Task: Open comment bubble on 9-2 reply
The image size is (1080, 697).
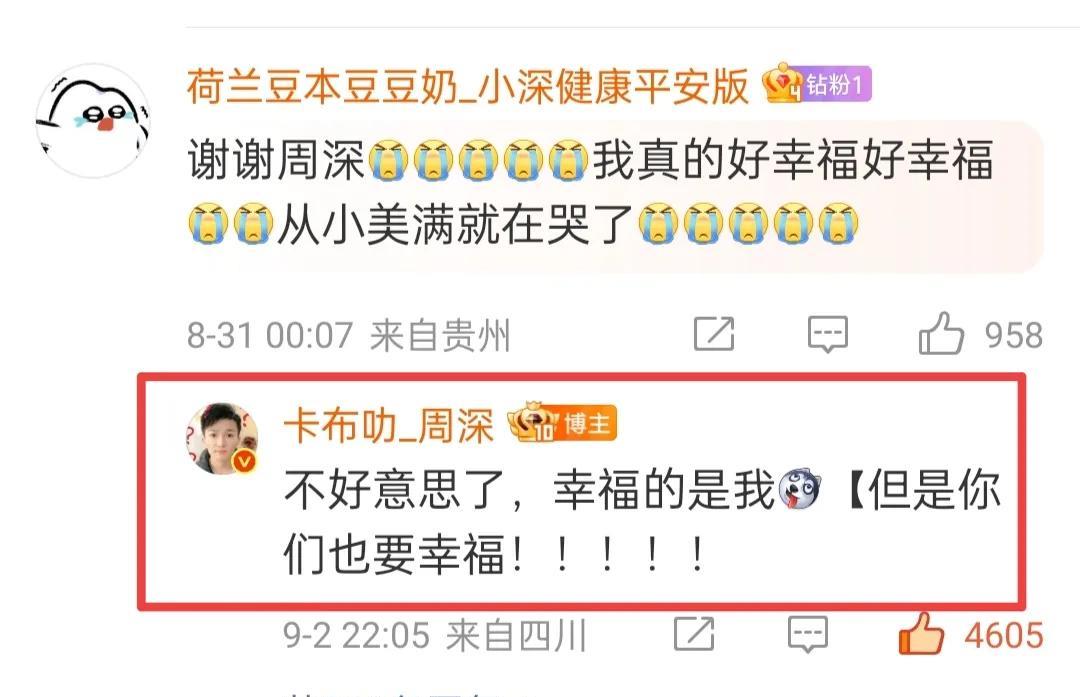Action: click(x=807, y=634)
